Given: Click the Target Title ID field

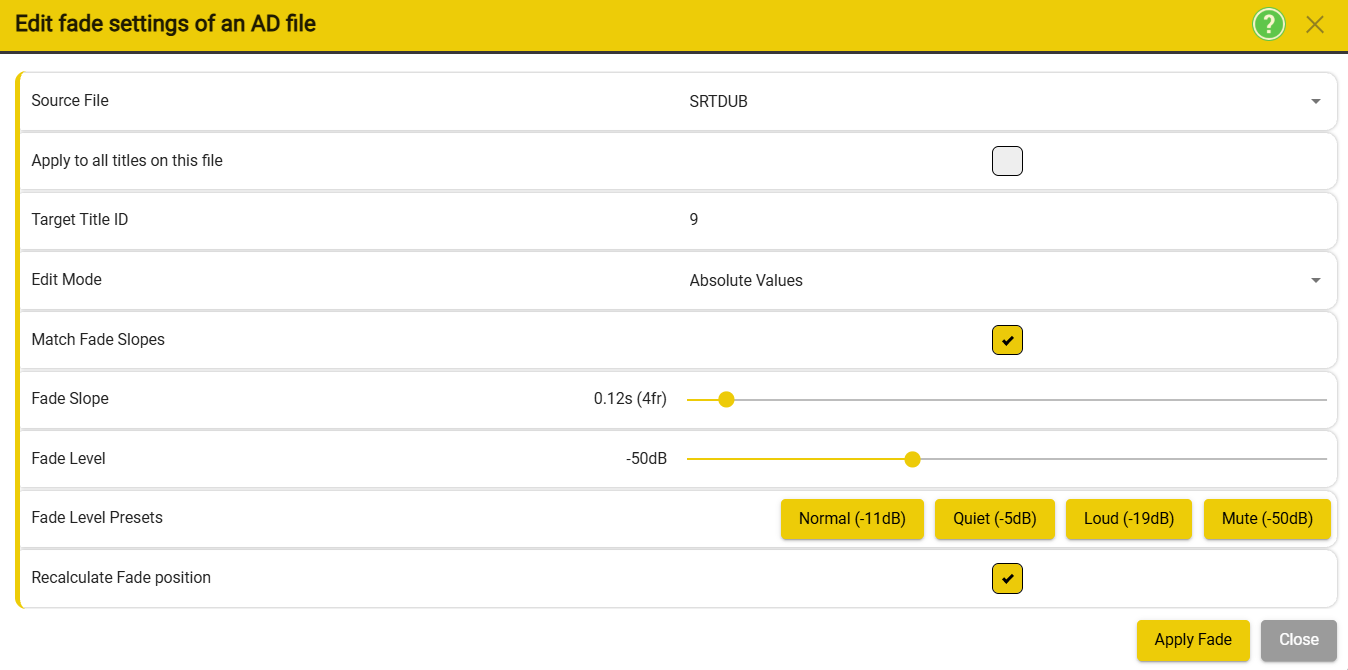Looking at the screenshot, I should tap(1007, 220).
